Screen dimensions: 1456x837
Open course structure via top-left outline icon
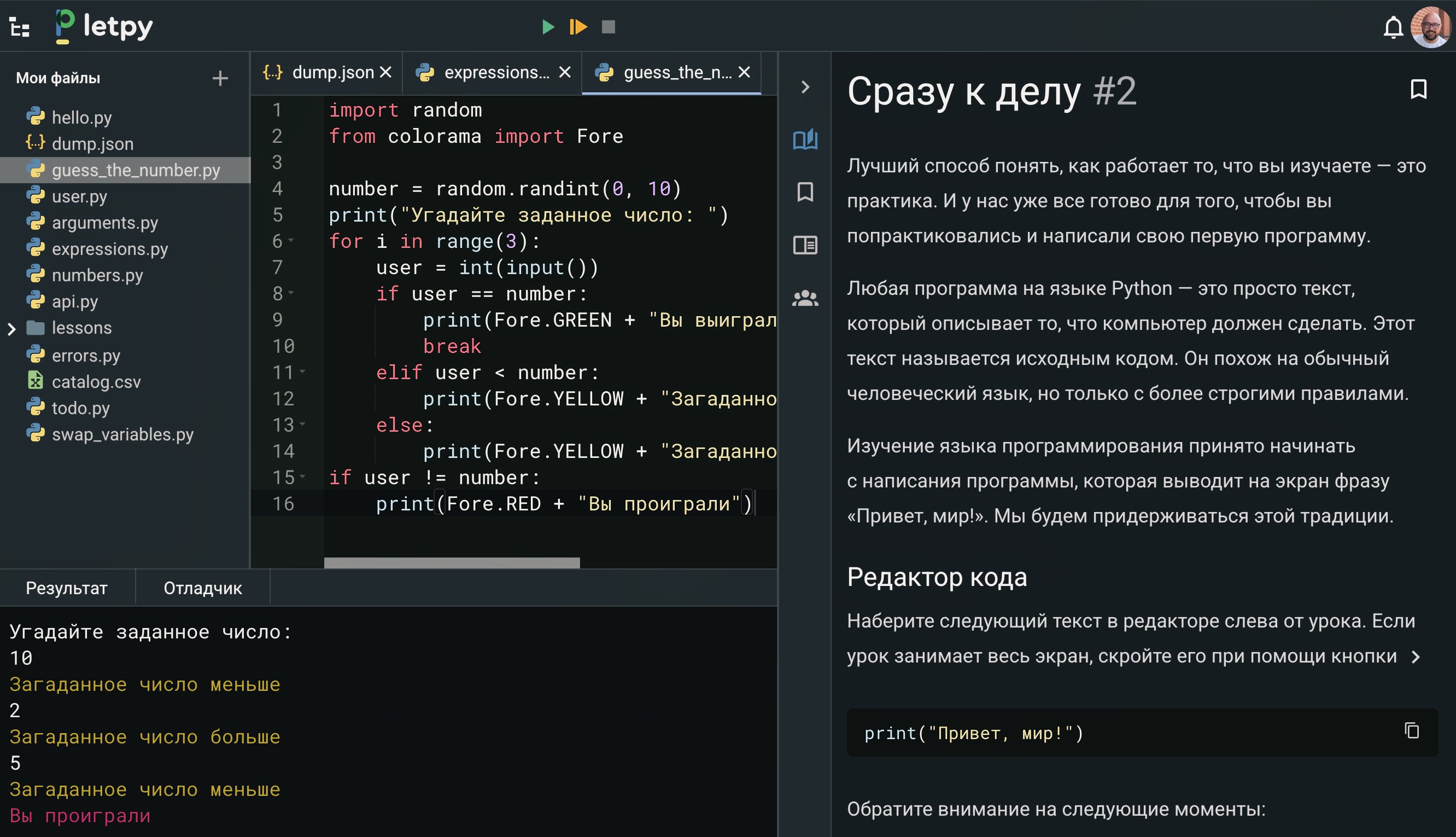(x=20, y=27)
